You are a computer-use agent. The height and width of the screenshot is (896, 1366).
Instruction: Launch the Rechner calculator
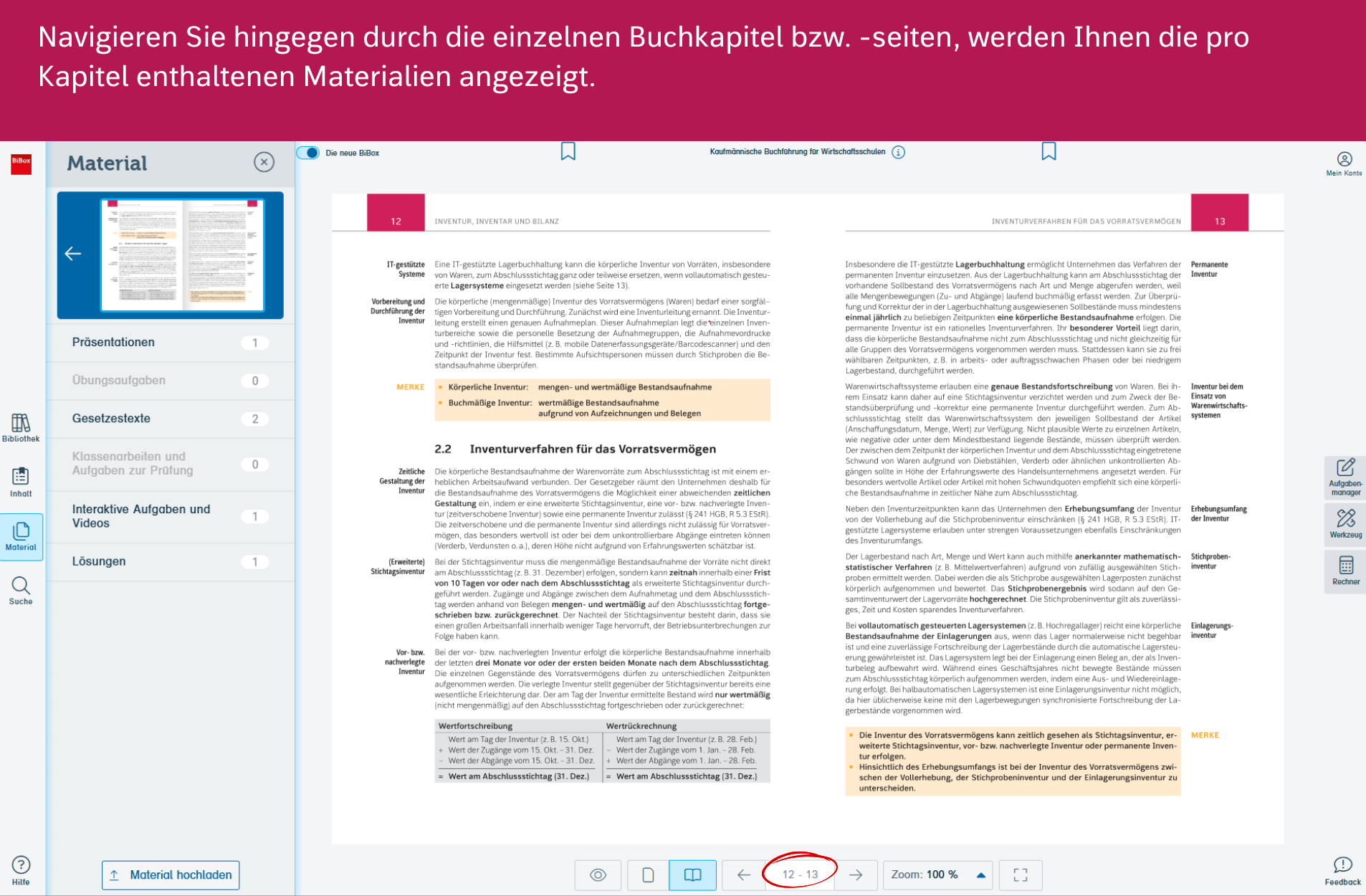point(1345,571)
